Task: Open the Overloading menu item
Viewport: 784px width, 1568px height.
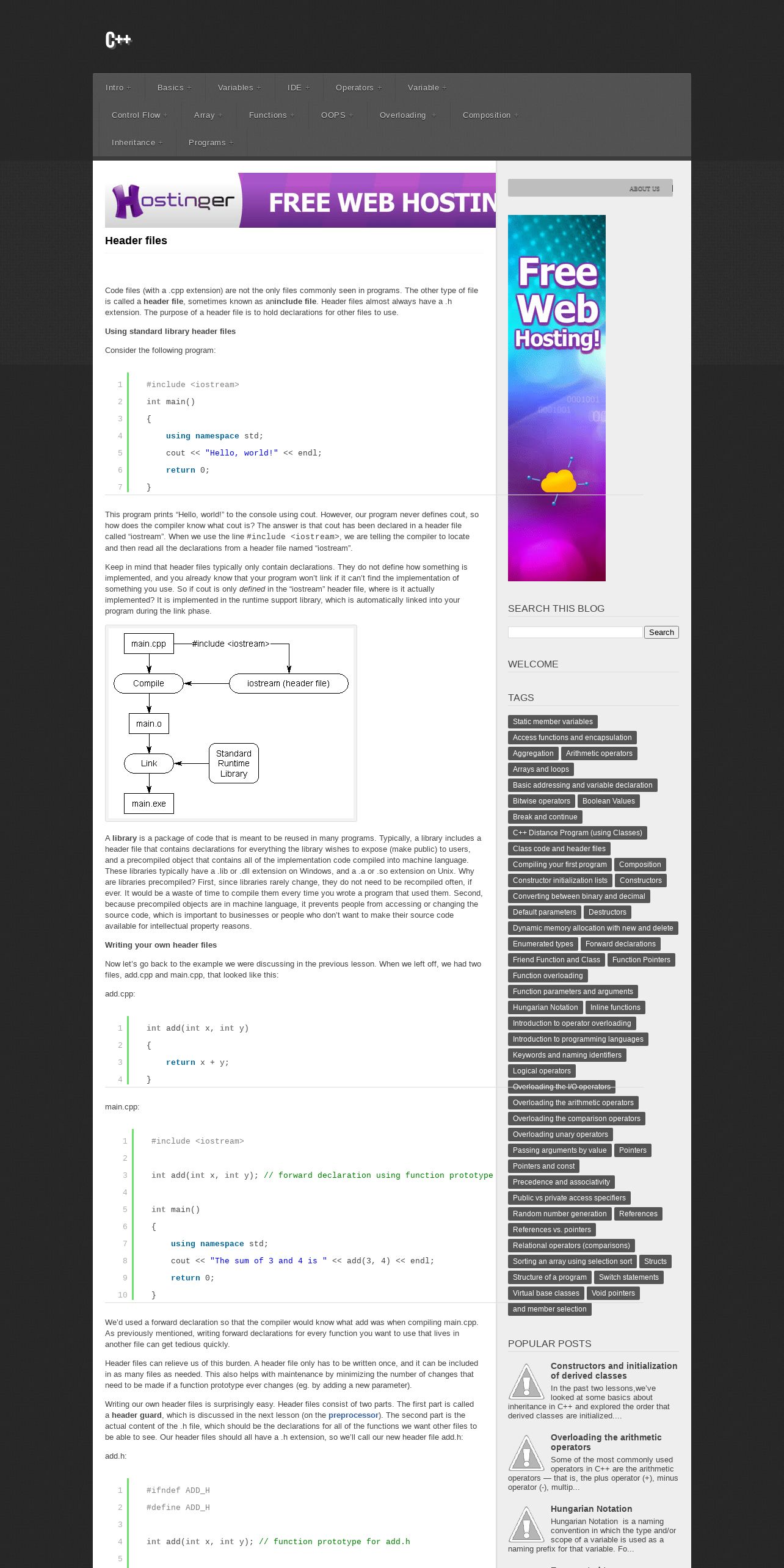Action: [408, 115]
